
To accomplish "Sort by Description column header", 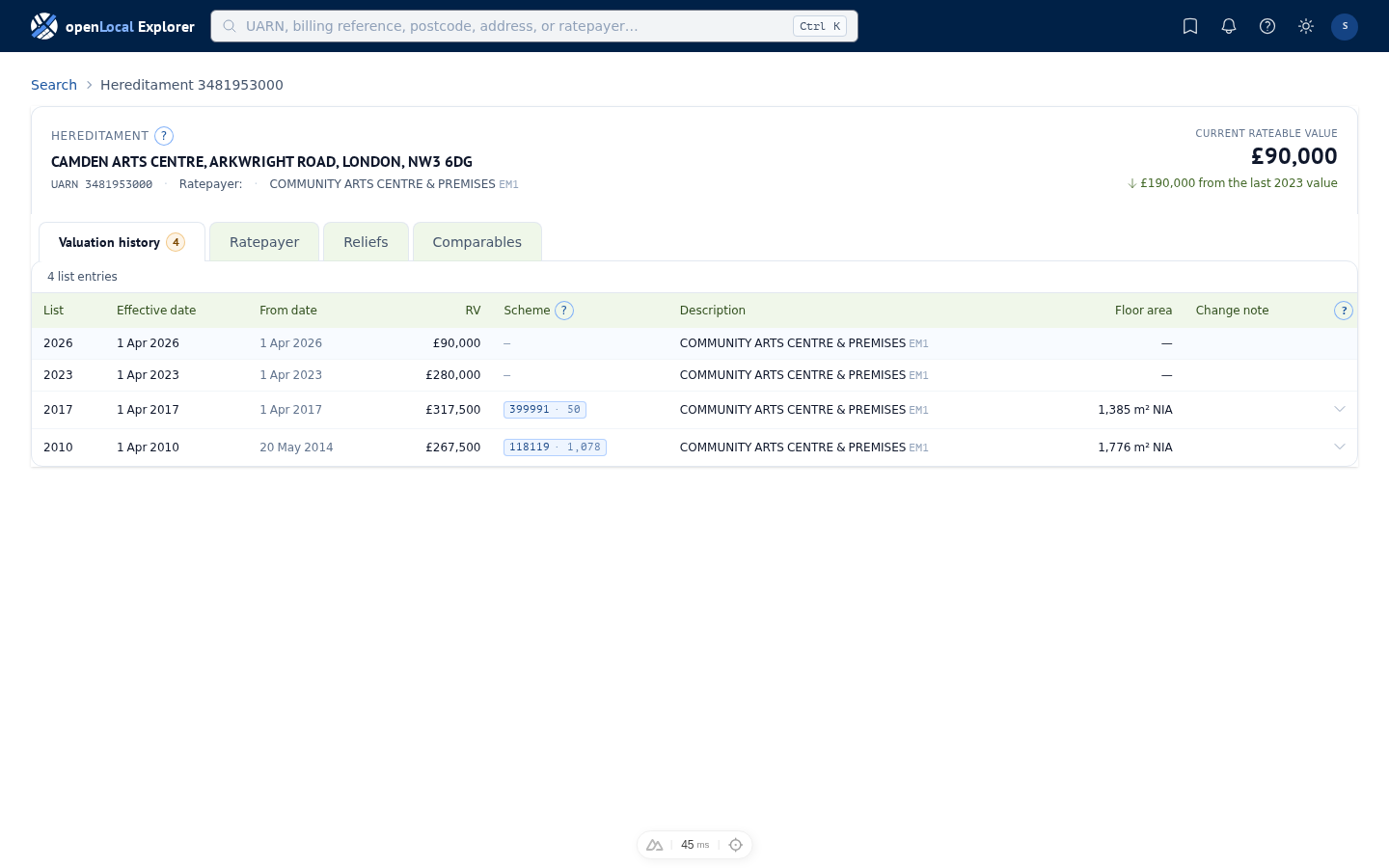I will pyautogui.click(x=713, y=311).
